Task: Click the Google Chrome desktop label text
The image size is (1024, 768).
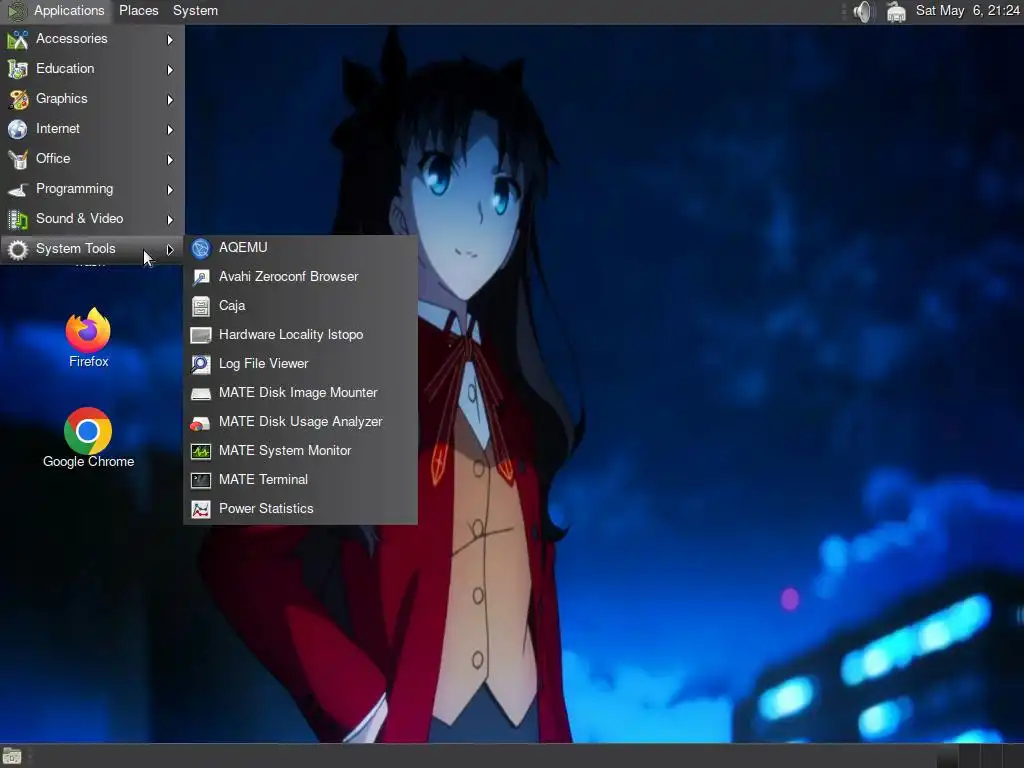Action: (x=89, y=461)
